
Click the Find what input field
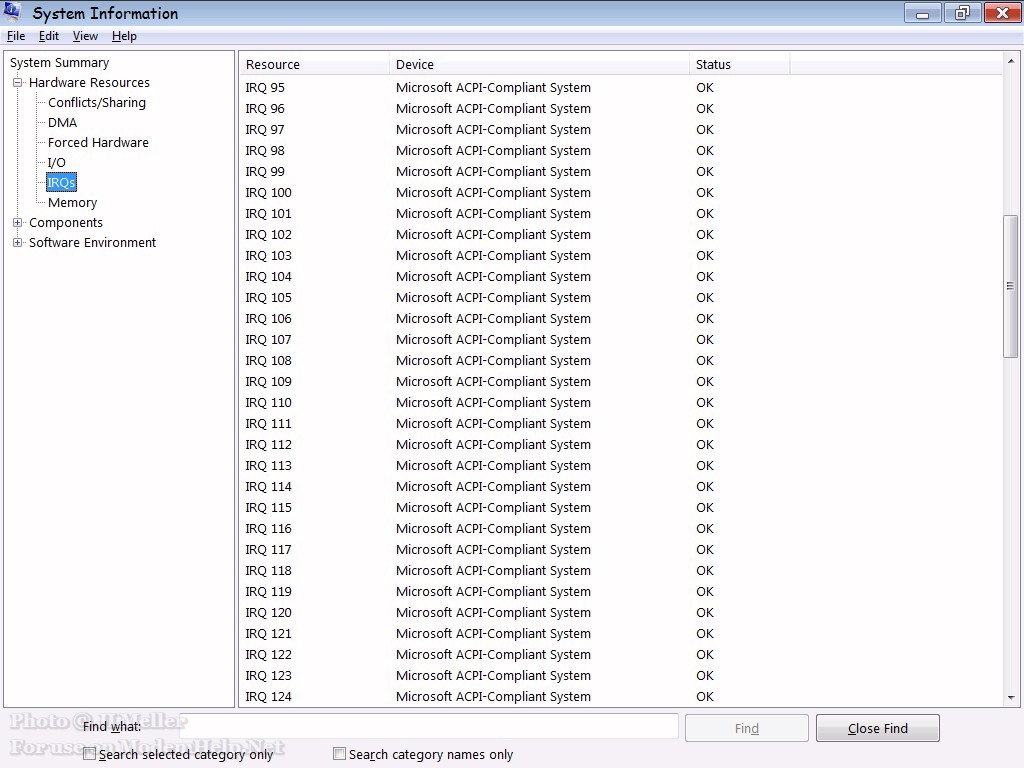tap(429, 726)
